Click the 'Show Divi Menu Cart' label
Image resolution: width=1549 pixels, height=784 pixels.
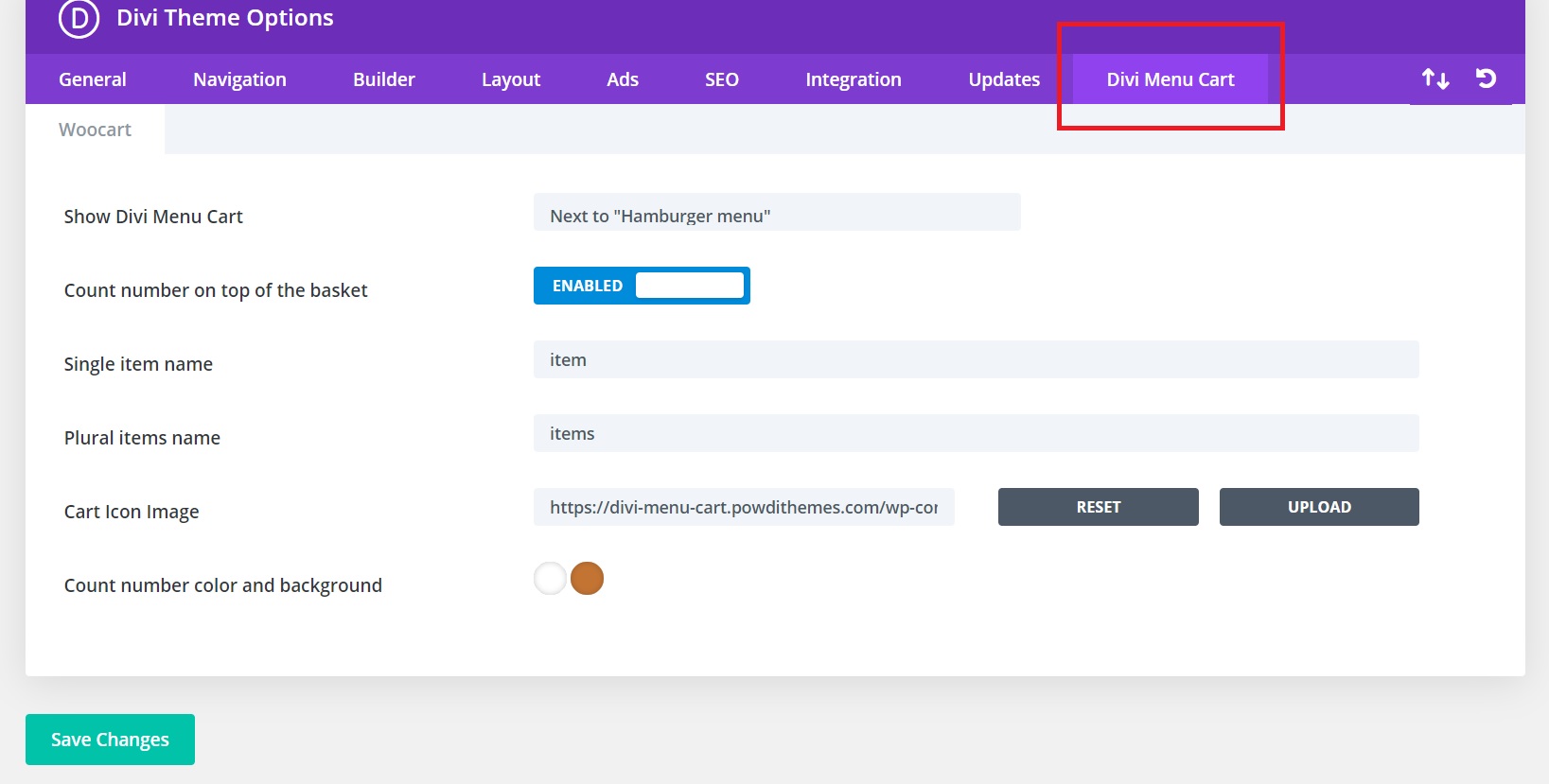tap(153, 217)
